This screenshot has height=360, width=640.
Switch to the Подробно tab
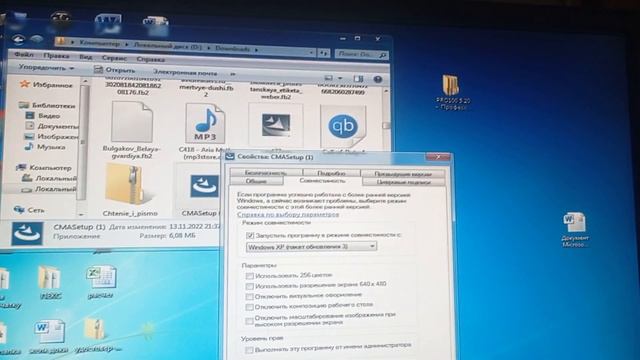(331, 173)
